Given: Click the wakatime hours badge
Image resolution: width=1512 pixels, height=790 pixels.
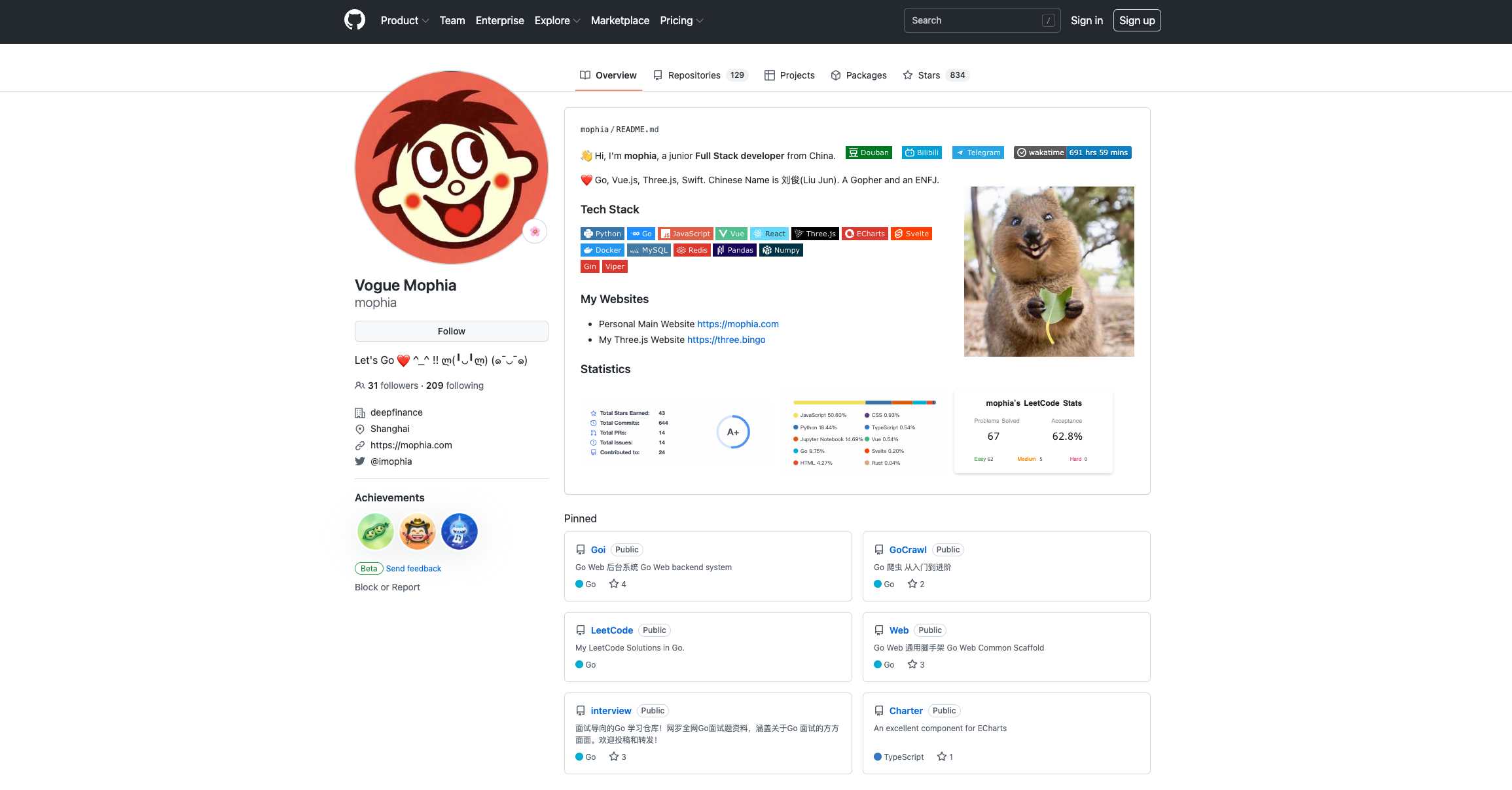Looking at the screenshot, I should click(x=1072, y=153).
